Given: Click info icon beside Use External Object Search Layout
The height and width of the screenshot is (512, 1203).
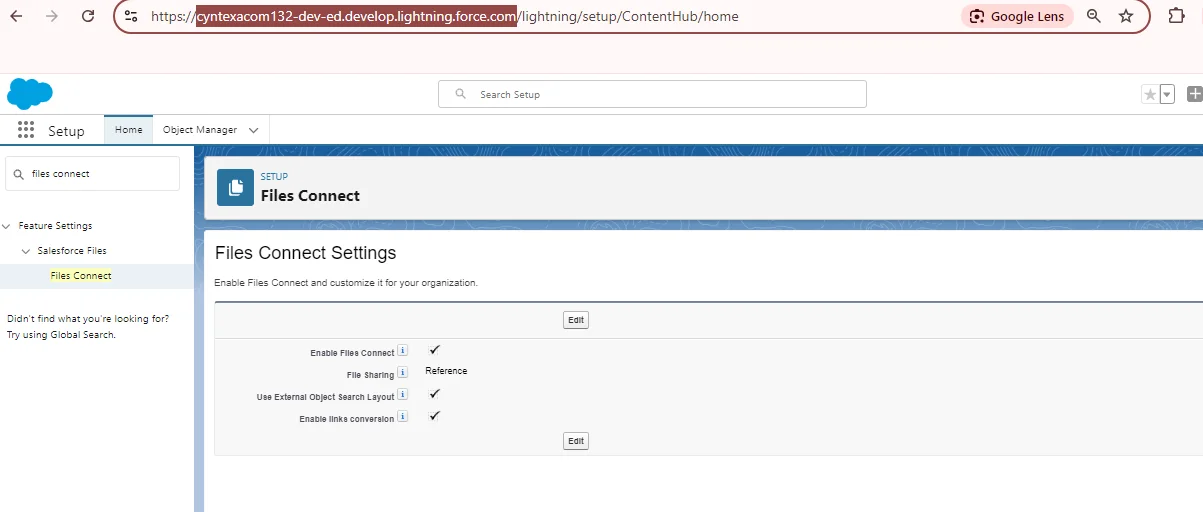Looking at the screenshot, I should [x=403, y=395].
